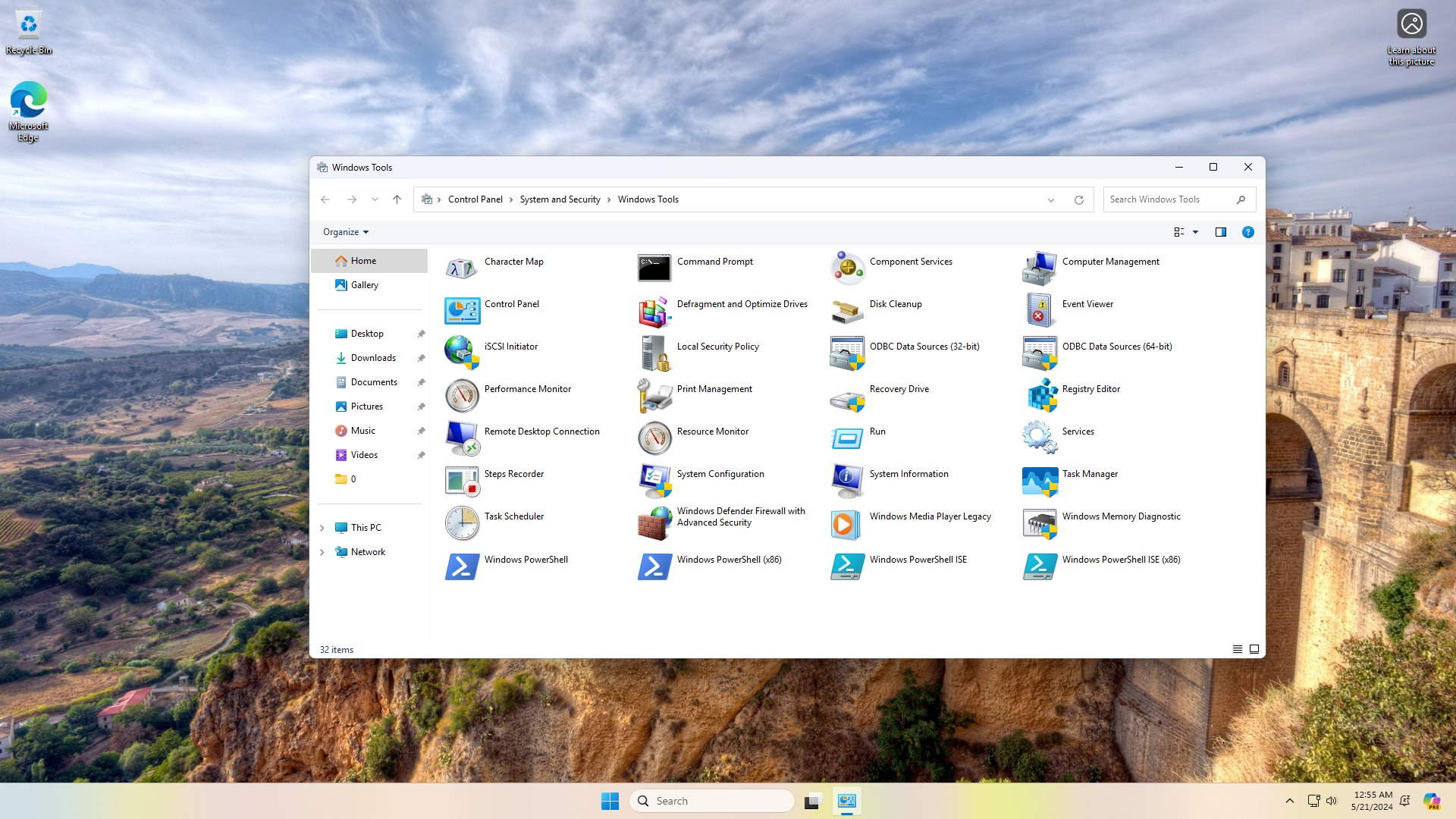The image size is (1456, 819).
Task: Select the Performance Monitor gauge icon
Action: click(462, 396)
